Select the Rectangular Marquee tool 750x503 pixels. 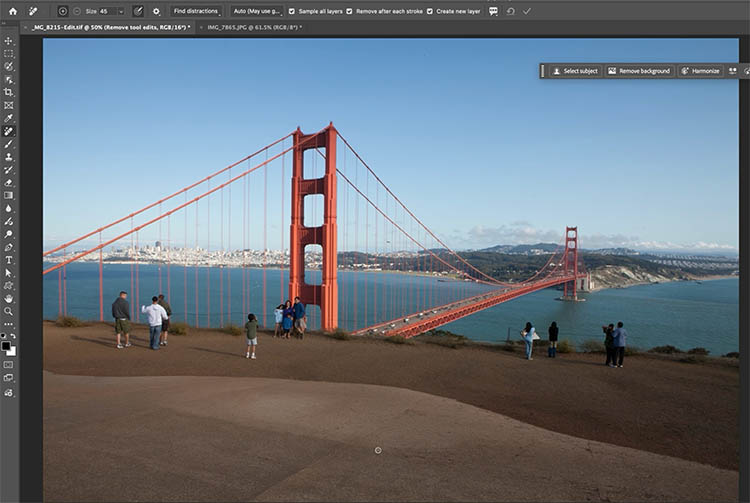coord(9,54)
